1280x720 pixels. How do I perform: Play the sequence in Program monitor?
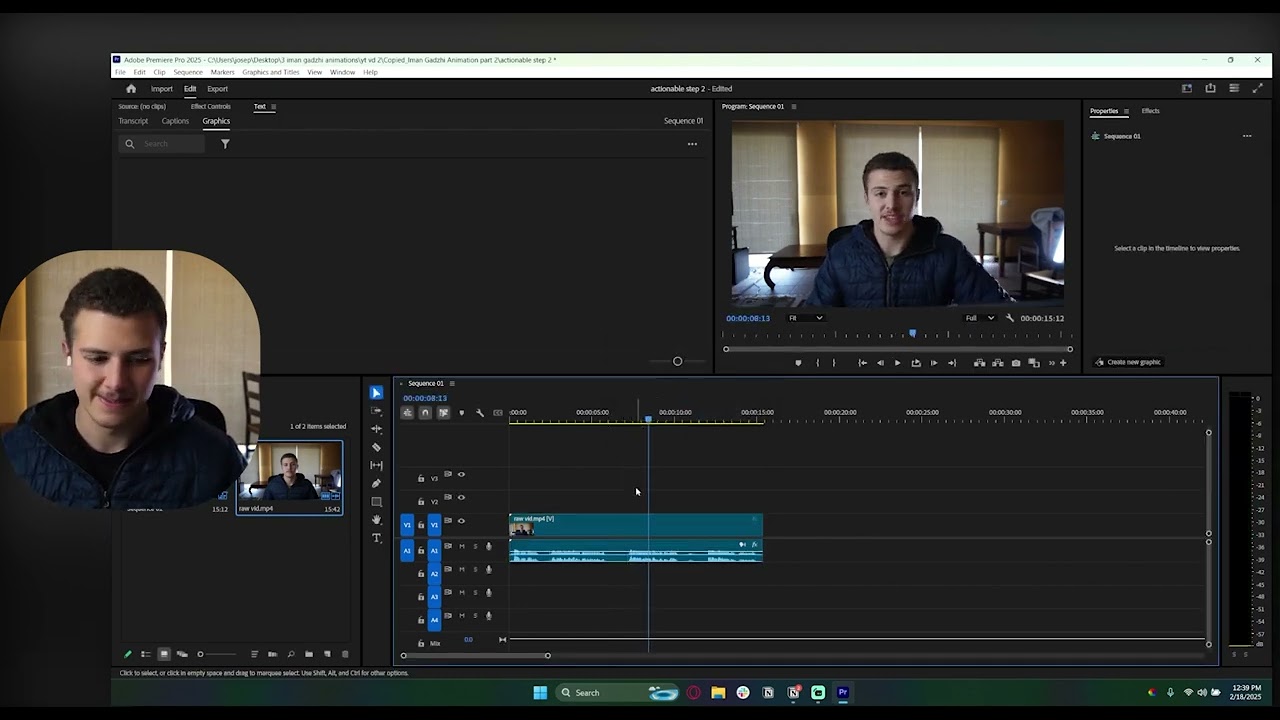(x=897, y=363)
